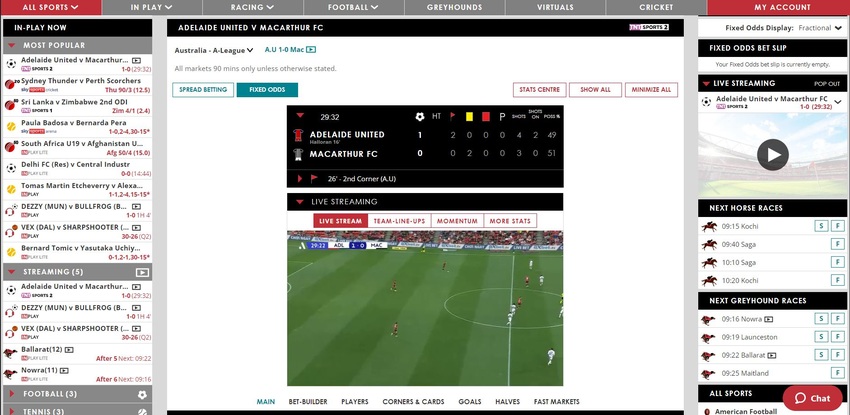Play the live stream preview video

(772, 155)
